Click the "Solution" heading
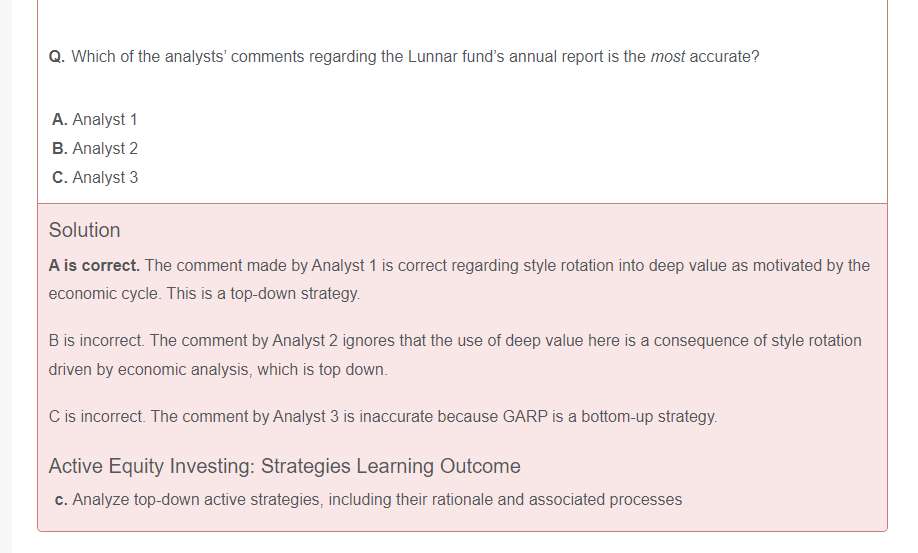Viewport: 918px width, 553px height. pyautogui.click(x=84, y=230)
